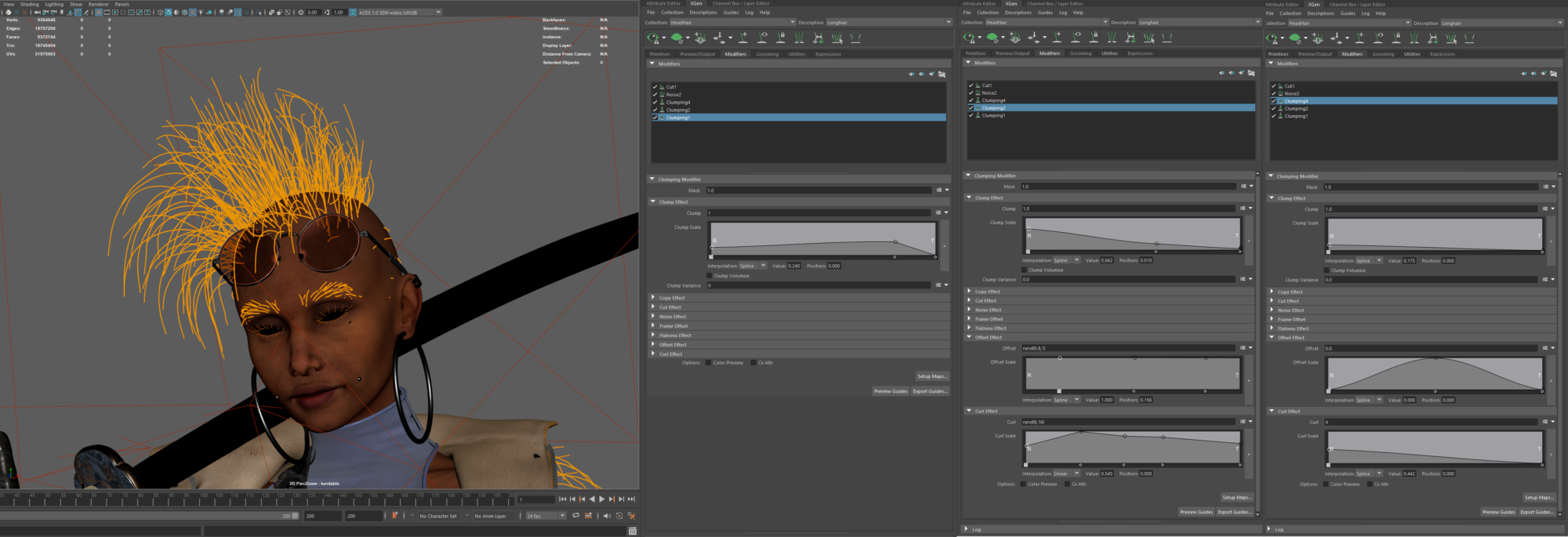
Task: Open the 24 fps frame rate dropdown
Action: (562, 516)
